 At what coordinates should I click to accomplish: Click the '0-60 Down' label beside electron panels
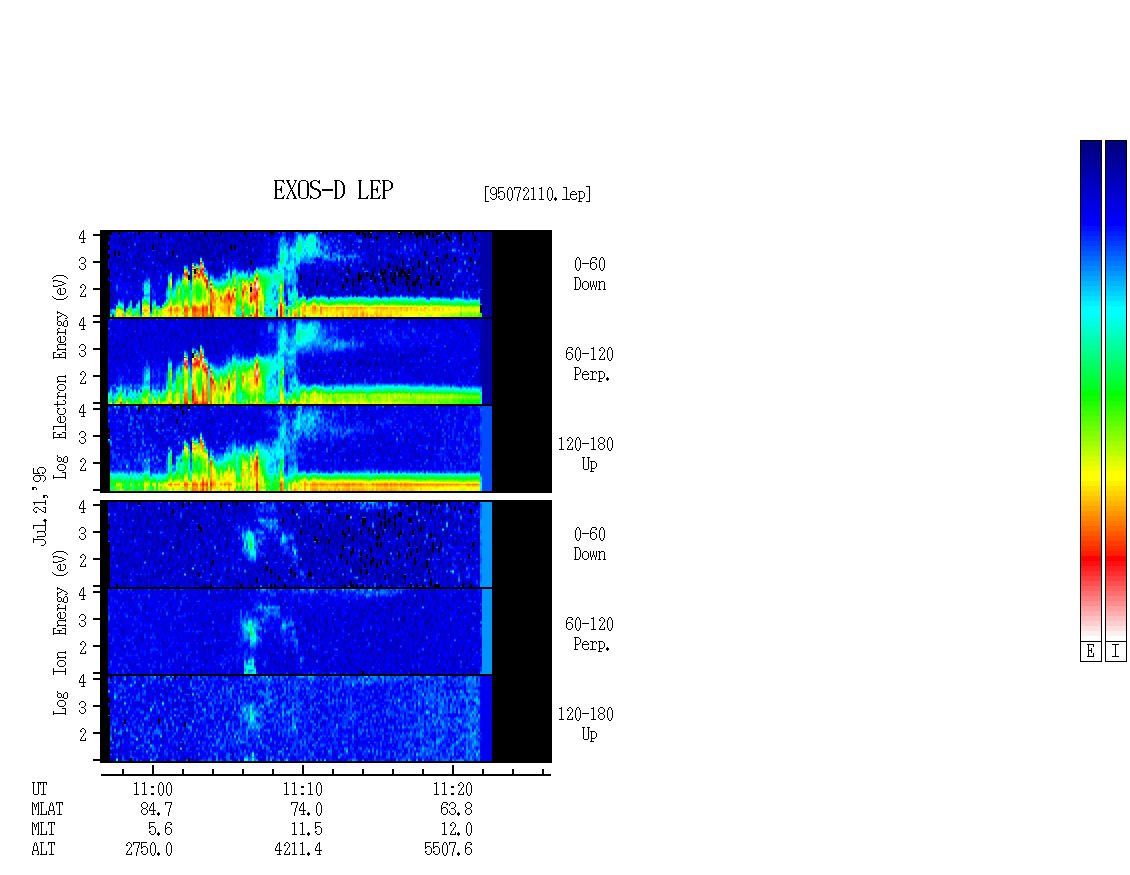pyautogui.click(x=590, y=274)
